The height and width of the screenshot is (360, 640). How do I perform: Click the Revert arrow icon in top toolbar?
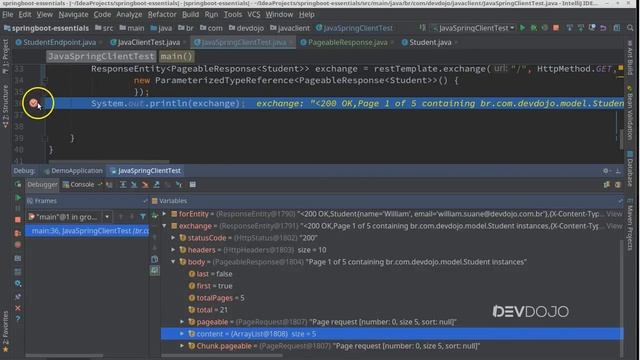(x=603, y=28)
